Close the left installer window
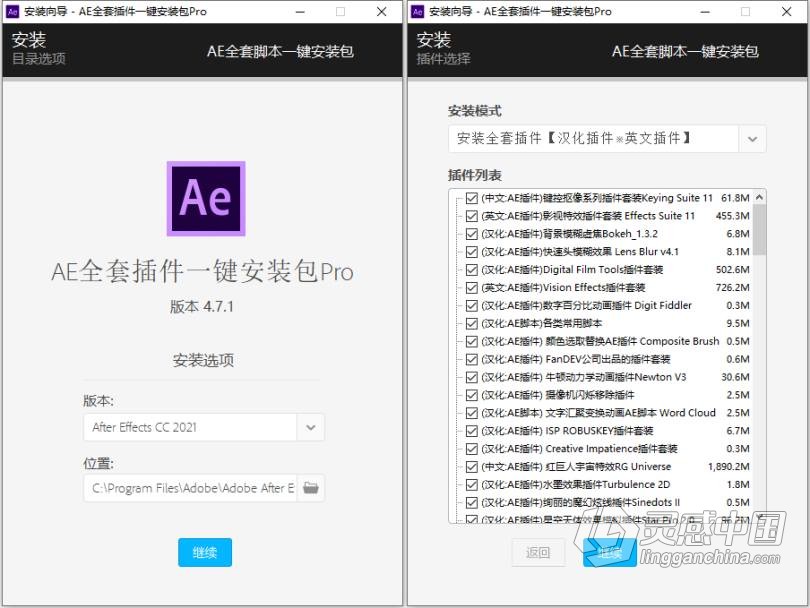Image resolution: width=810 pixels, height=608 pixels. tap(381, 11)
